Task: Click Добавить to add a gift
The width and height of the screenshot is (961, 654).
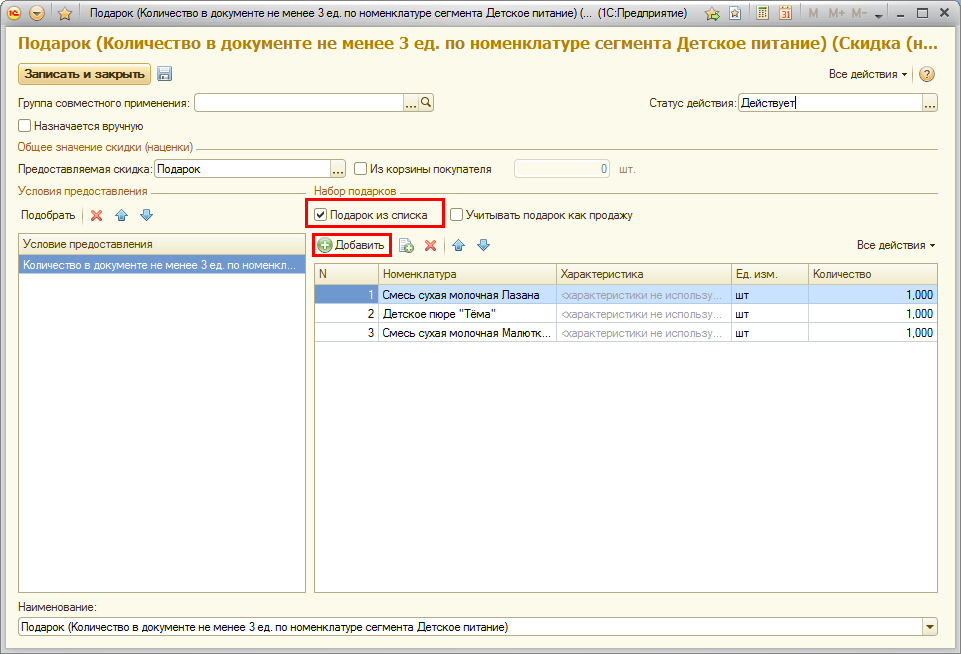Action: [351, 245]
